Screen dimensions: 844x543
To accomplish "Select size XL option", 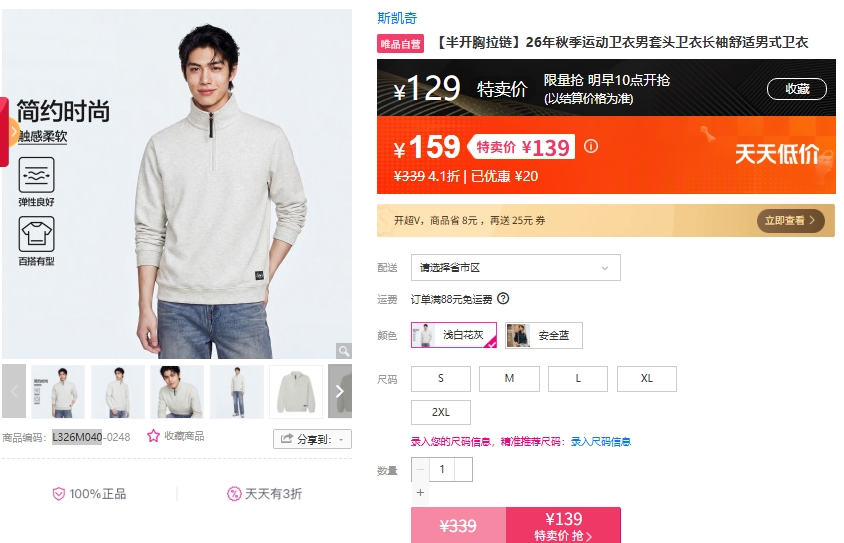I will 646,379.
